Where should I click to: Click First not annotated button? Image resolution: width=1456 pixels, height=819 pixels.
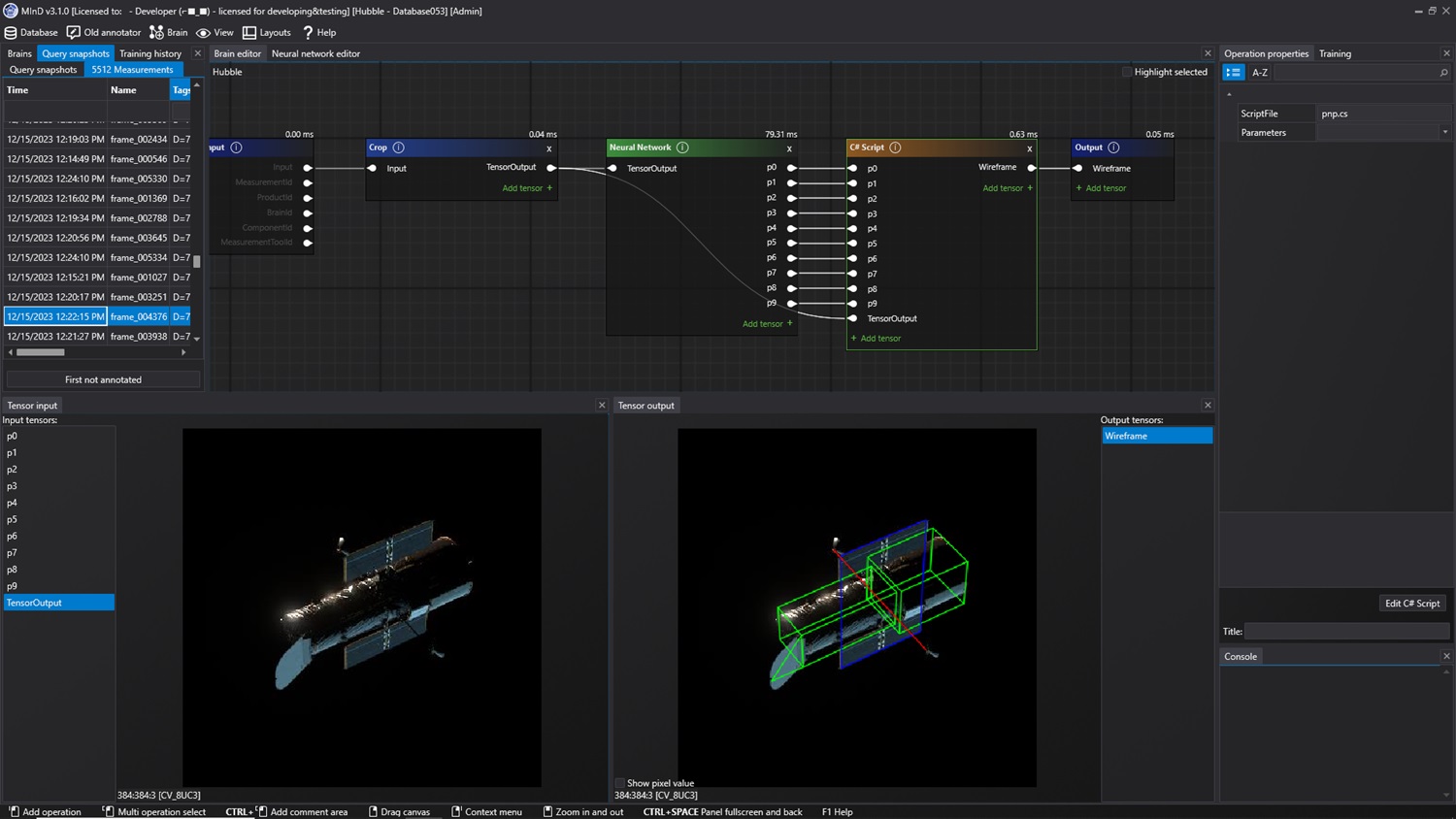(x=103, y=379)
